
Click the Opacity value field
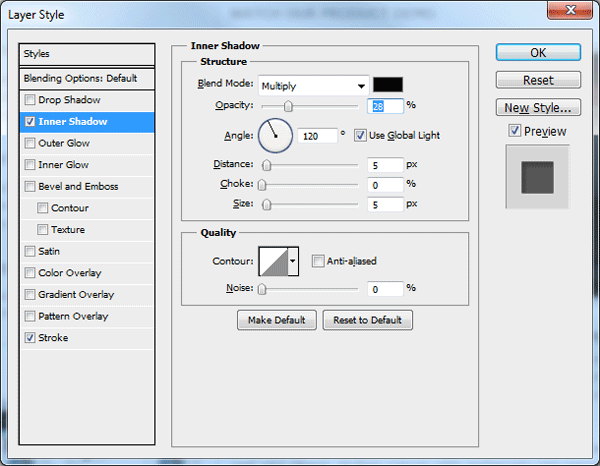(385, 106)
